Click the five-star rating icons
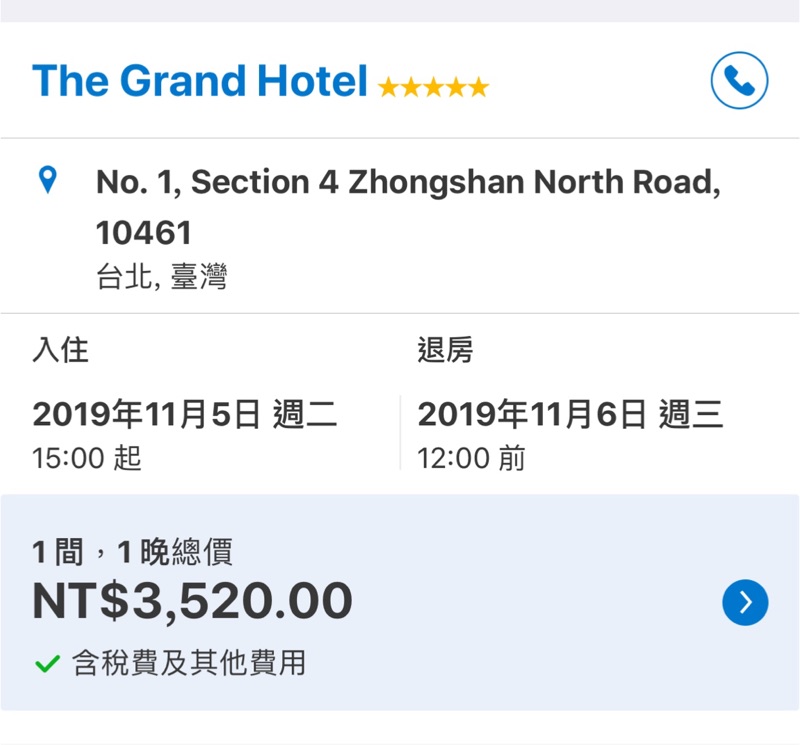 [x=433, y=87]
